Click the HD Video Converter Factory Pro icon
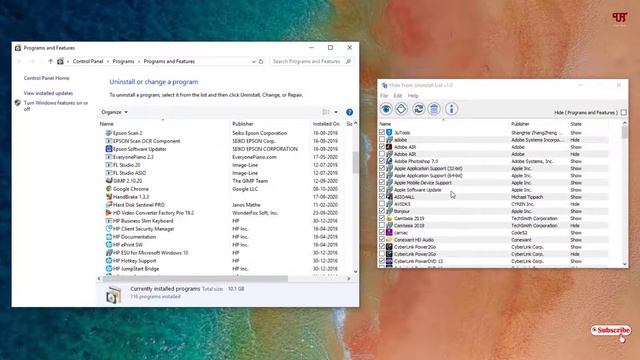Image resolution: width=640 pixels, height=360 pixels. pos(109,213)
